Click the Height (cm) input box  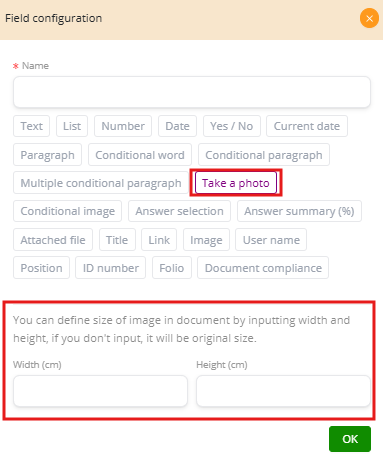[x=283, y=391]
